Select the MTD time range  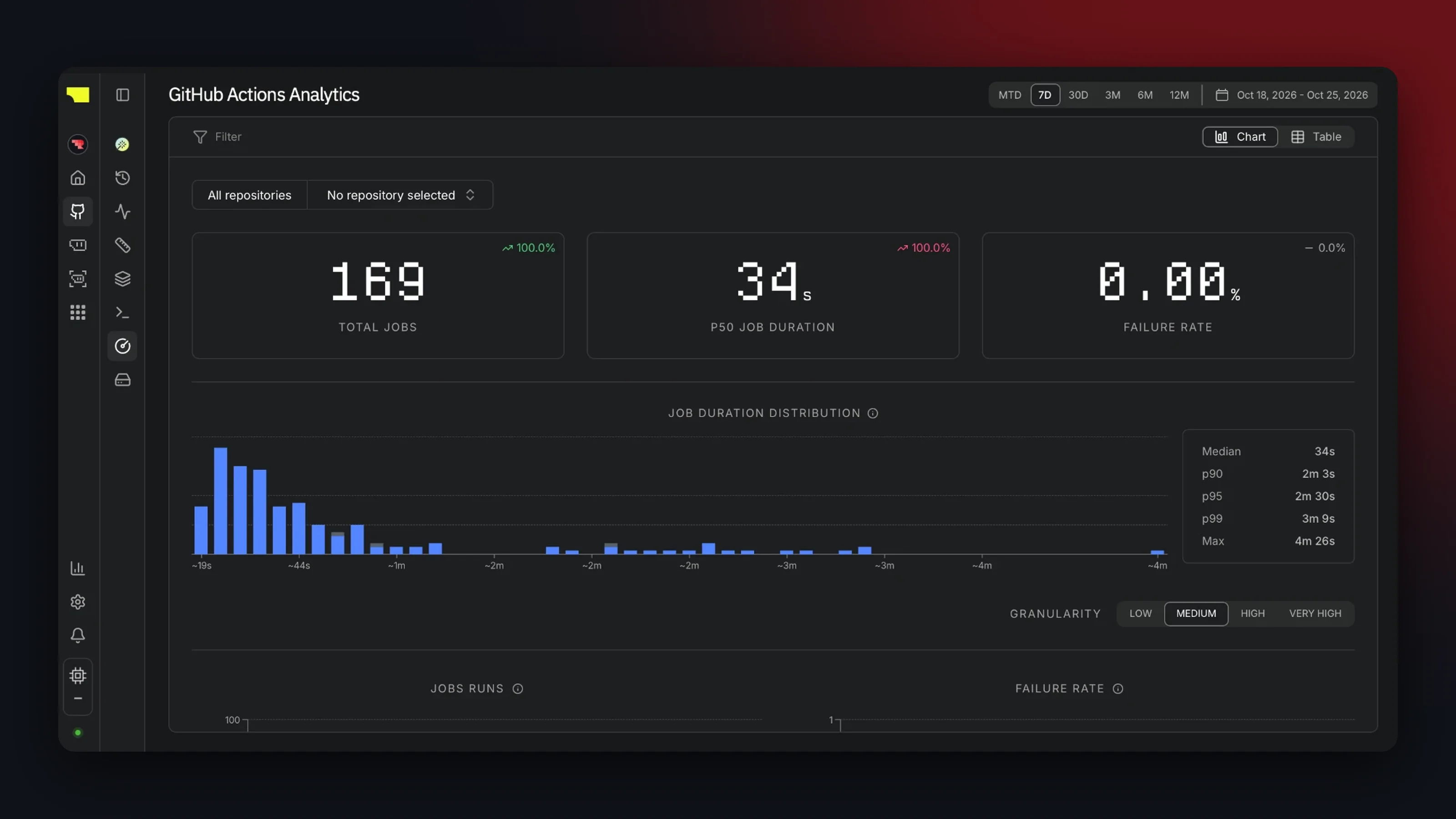tap(1010, 95)
